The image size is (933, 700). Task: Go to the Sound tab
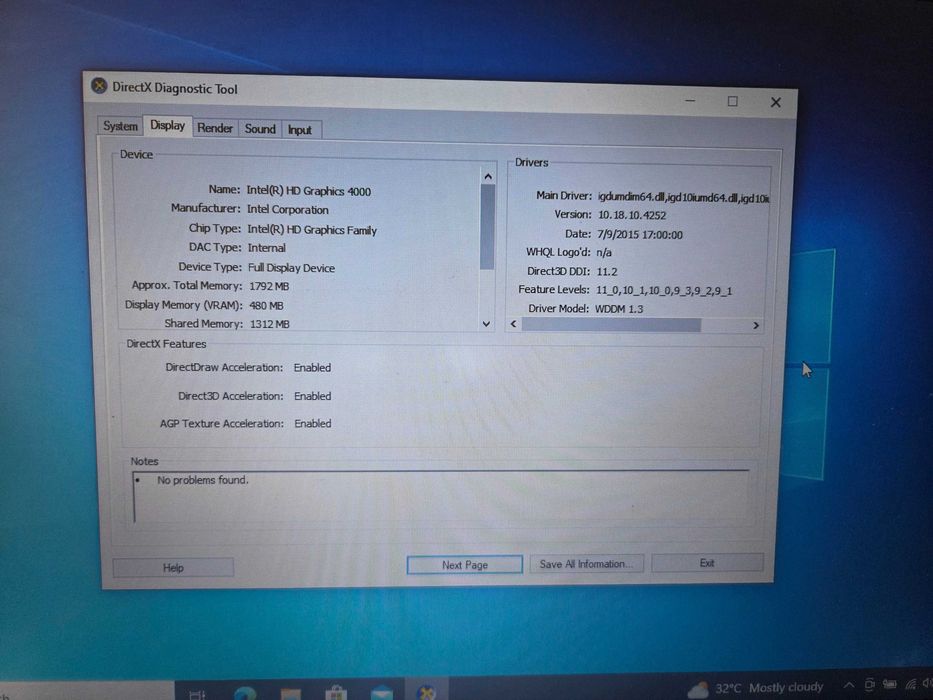pyautogui.click(x=260, y=129)
